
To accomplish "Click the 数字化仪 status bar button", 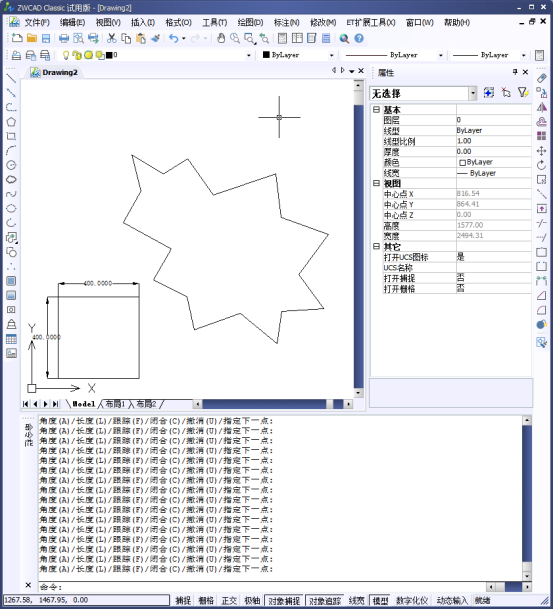I will 412,600.
